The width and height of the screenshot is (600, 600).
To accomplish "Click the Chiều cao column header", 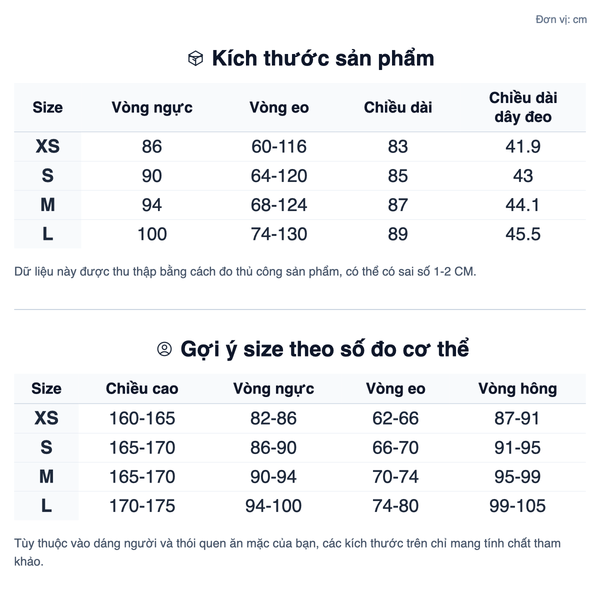I will (x=140, y=388).
